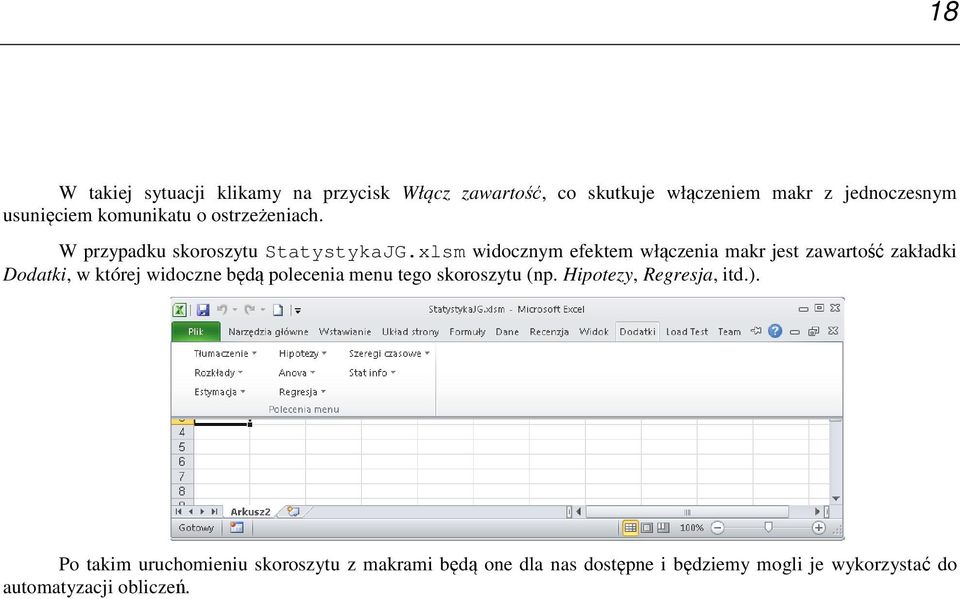
Task: Zoom out with the minus button
Action: (x=718, y=527)
